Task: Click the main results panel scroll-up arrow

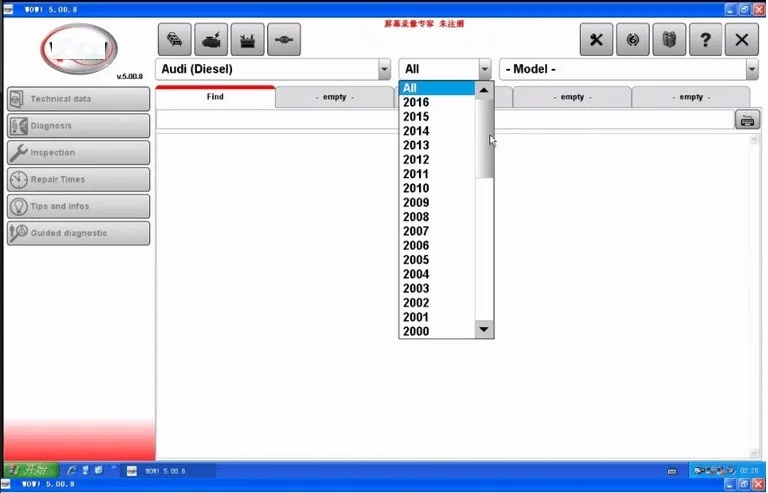Action: coord(755,140)
